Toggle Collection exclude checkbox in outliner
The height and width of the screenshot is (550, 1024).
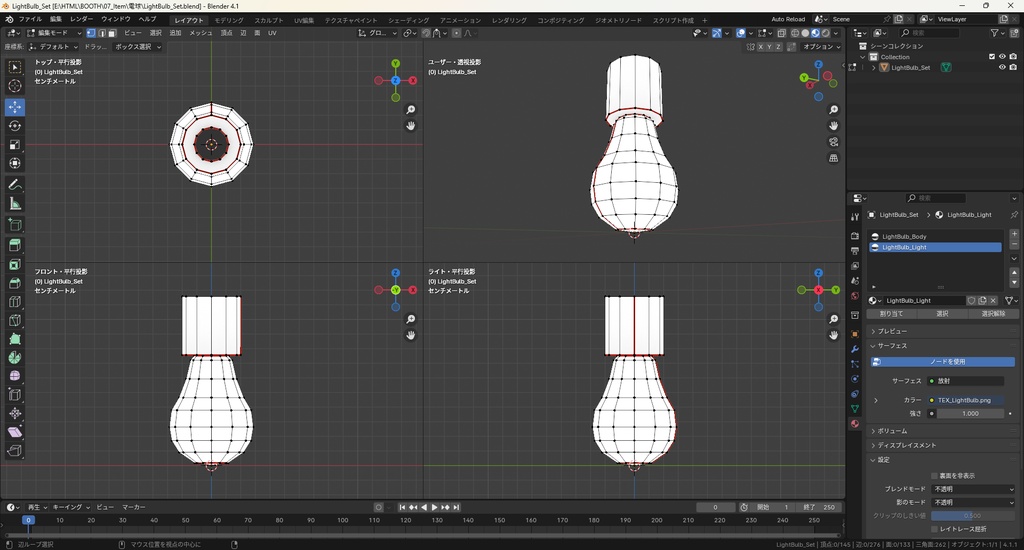[x=992, y=57]
